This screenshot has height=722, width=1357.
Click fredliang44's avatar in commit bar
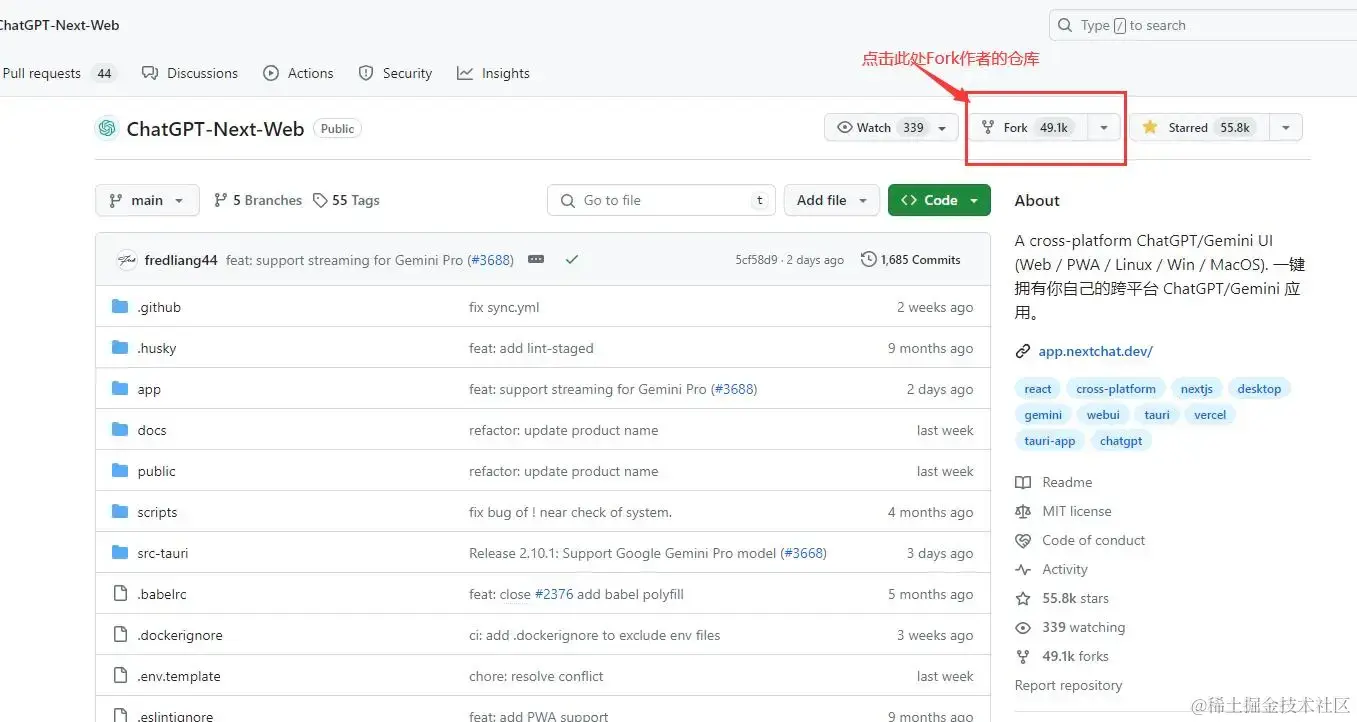[126, 260]
